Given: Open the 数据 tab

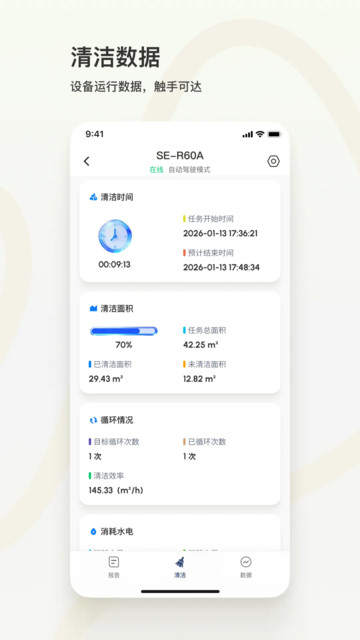Looking at the screenshot, I should point(246,567).
